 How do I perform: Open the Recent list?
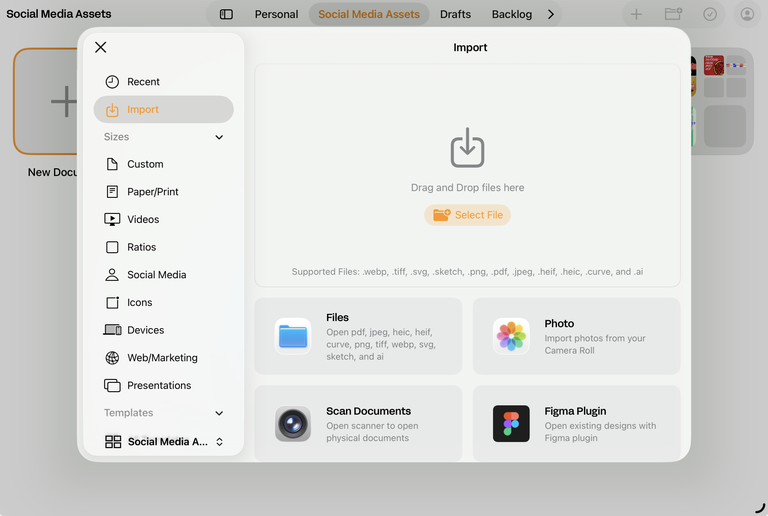[x=163, y=82]
